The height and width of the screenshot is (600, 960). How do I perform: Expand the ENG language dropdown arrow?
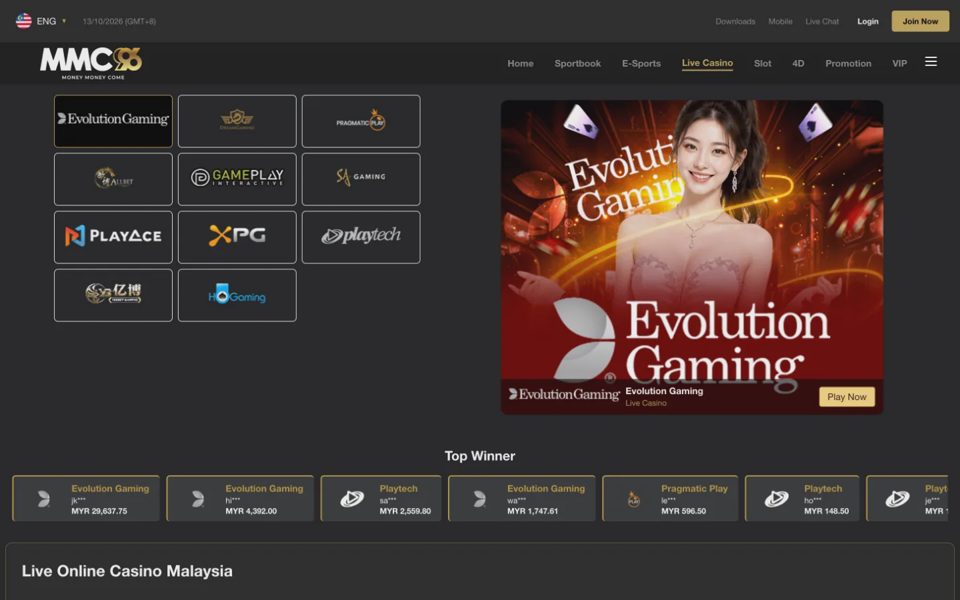64,21
